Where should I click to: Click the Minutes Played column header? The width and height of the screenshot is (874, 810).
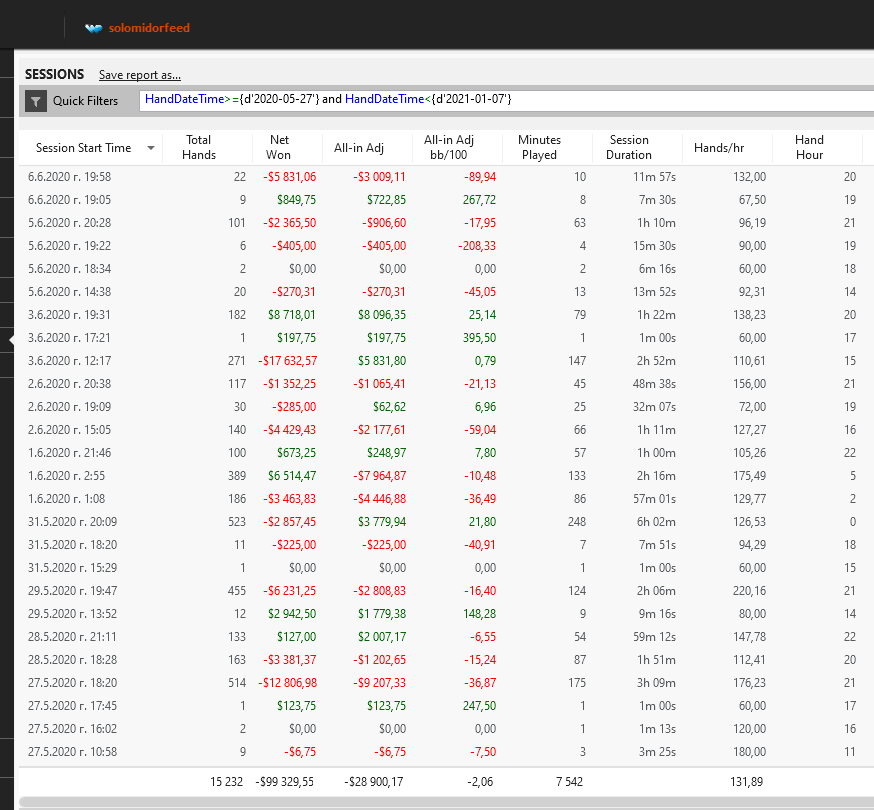click(539, 147)
